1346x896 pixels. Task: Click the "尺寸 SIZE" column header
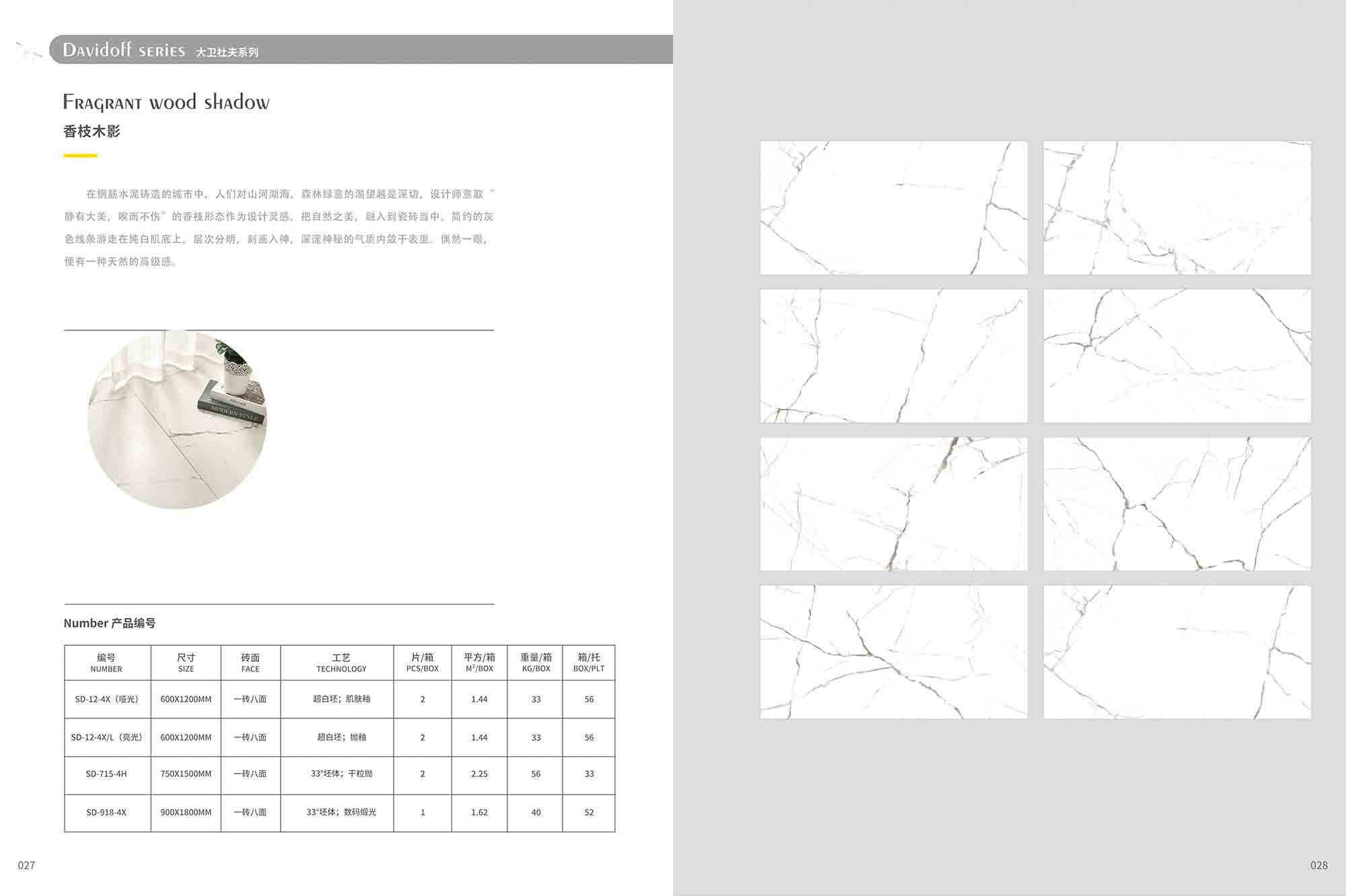(x=186, y=663)
